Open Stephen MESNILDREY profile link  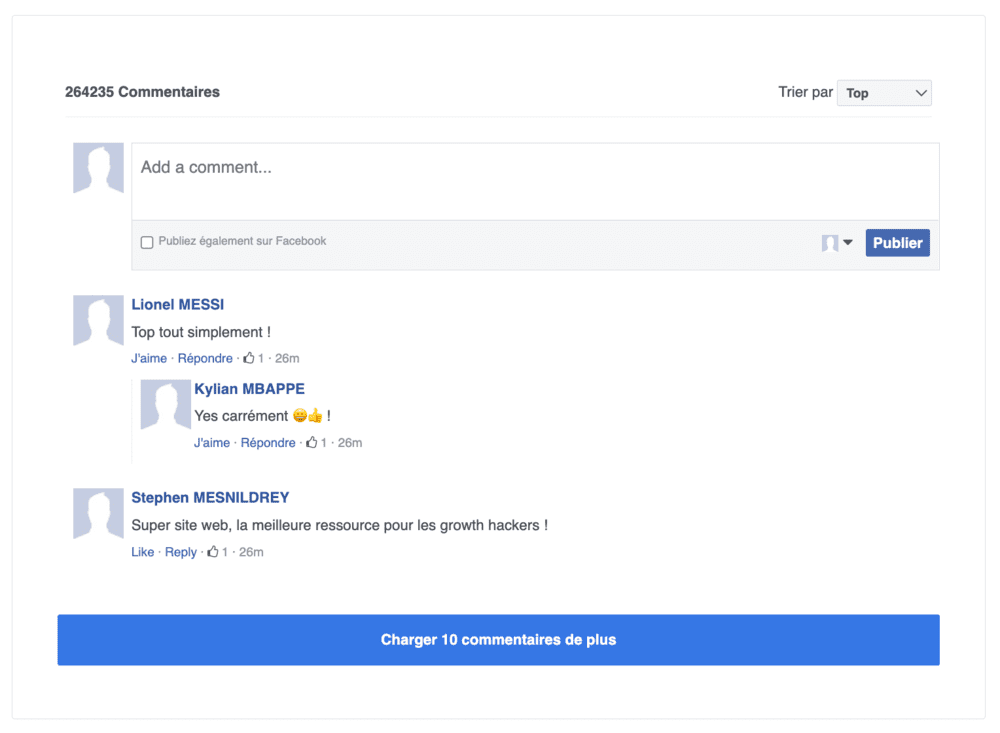(210, 498)
